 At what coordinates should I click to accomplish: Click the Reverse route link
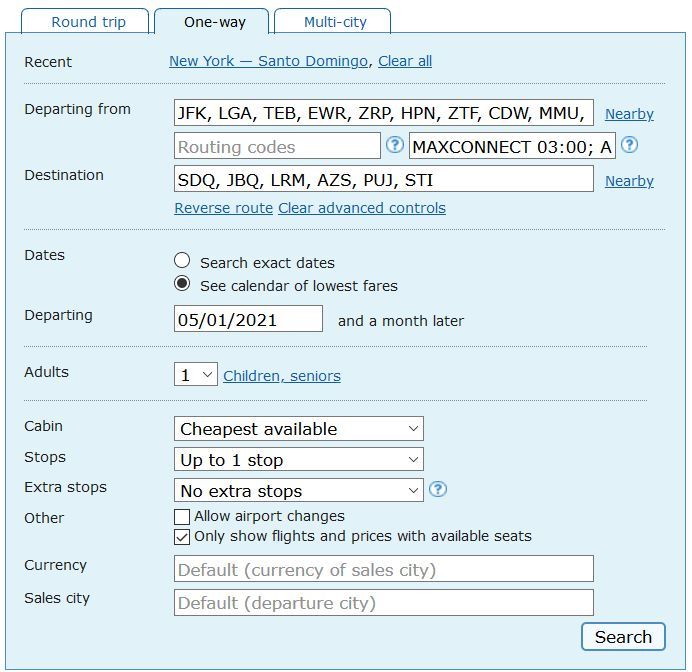pos(224,208)
